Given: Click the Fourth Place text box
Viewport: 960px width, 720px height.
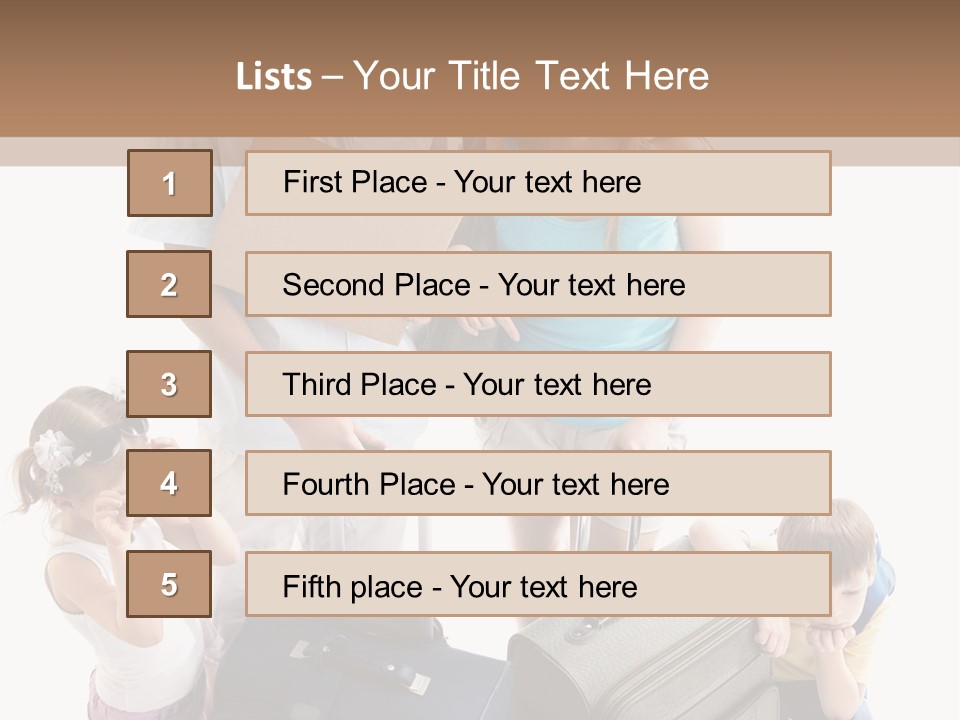Looking at the screenshot, I should coord(538,483).
